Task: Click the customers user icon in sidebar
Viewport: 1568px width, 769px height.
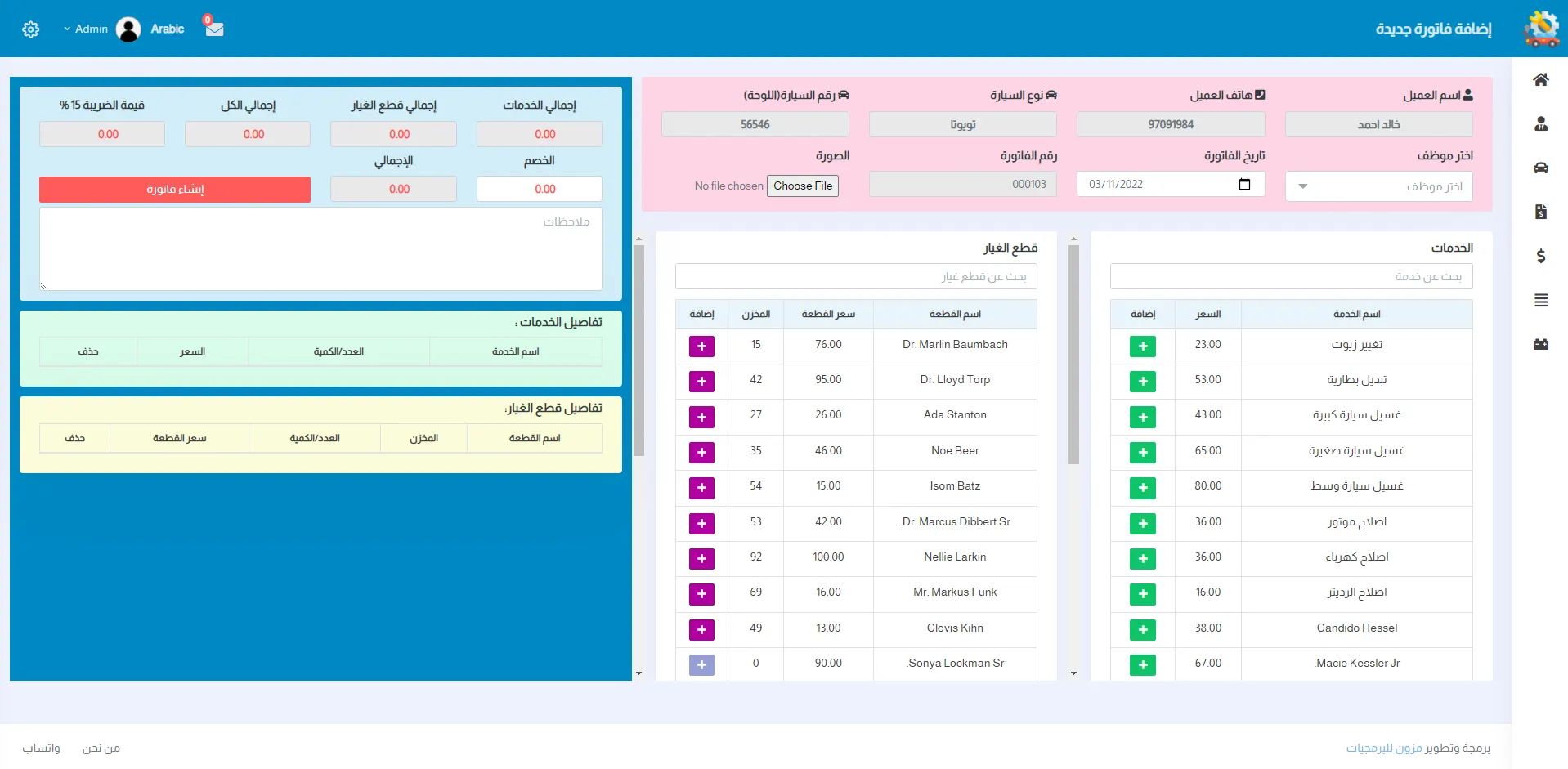Action: [x=1540, y=123]
